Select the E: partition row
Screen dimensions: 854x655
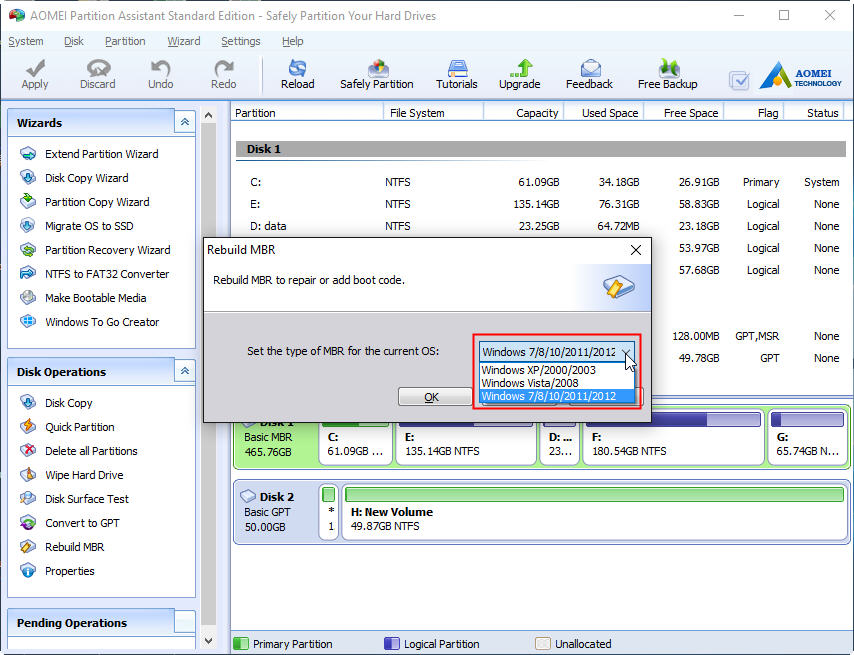[541, 204]
